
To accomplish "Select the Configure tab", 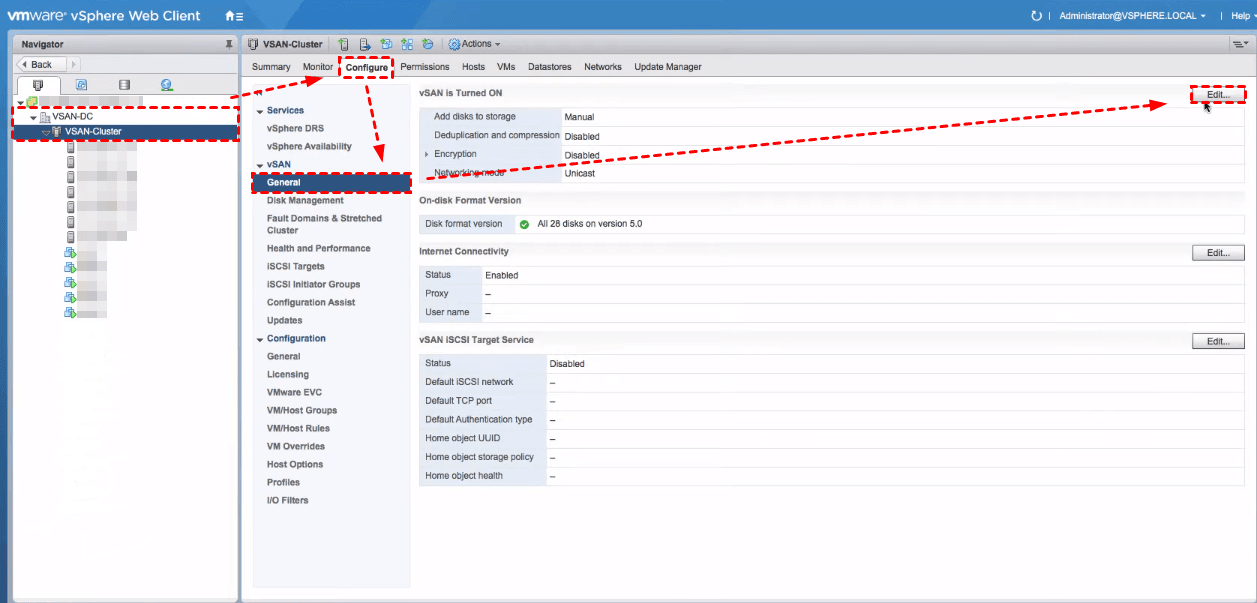I will [367, 67].
